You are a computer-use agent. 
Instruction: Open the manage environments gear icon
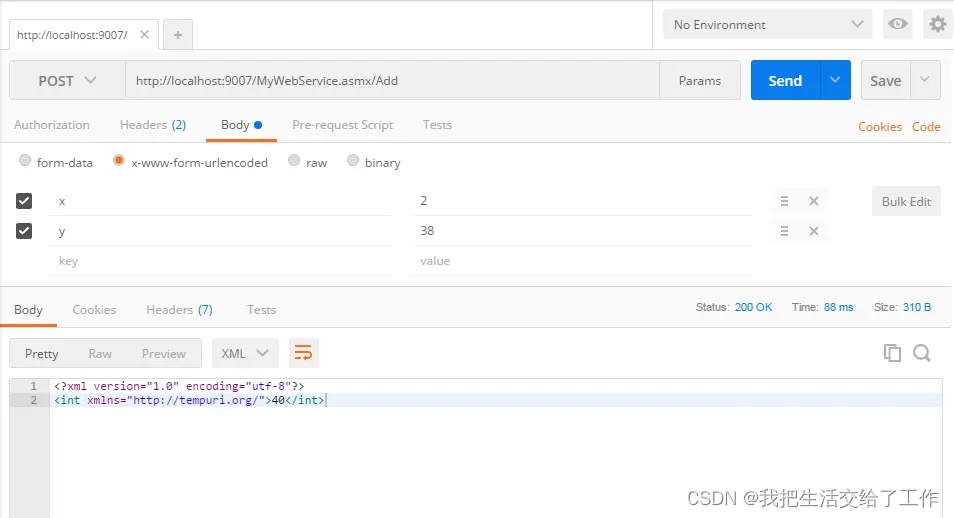[x=938, y=24]
